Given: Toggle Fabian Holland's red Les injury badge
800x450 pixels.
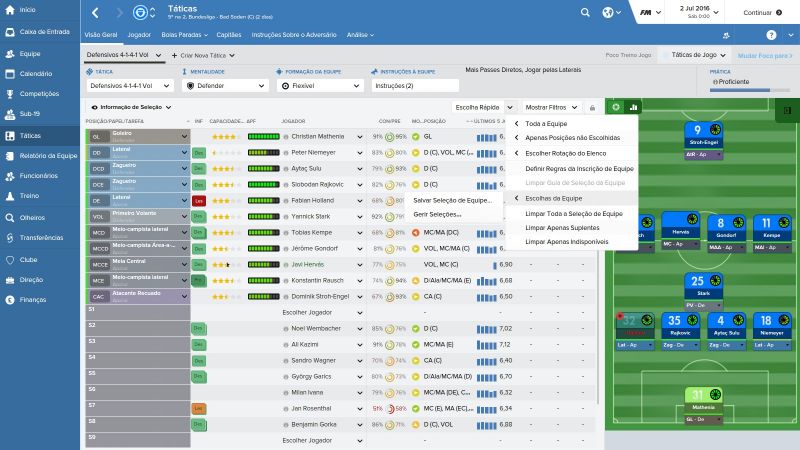Looking at the screenshot, I should 199,200.
